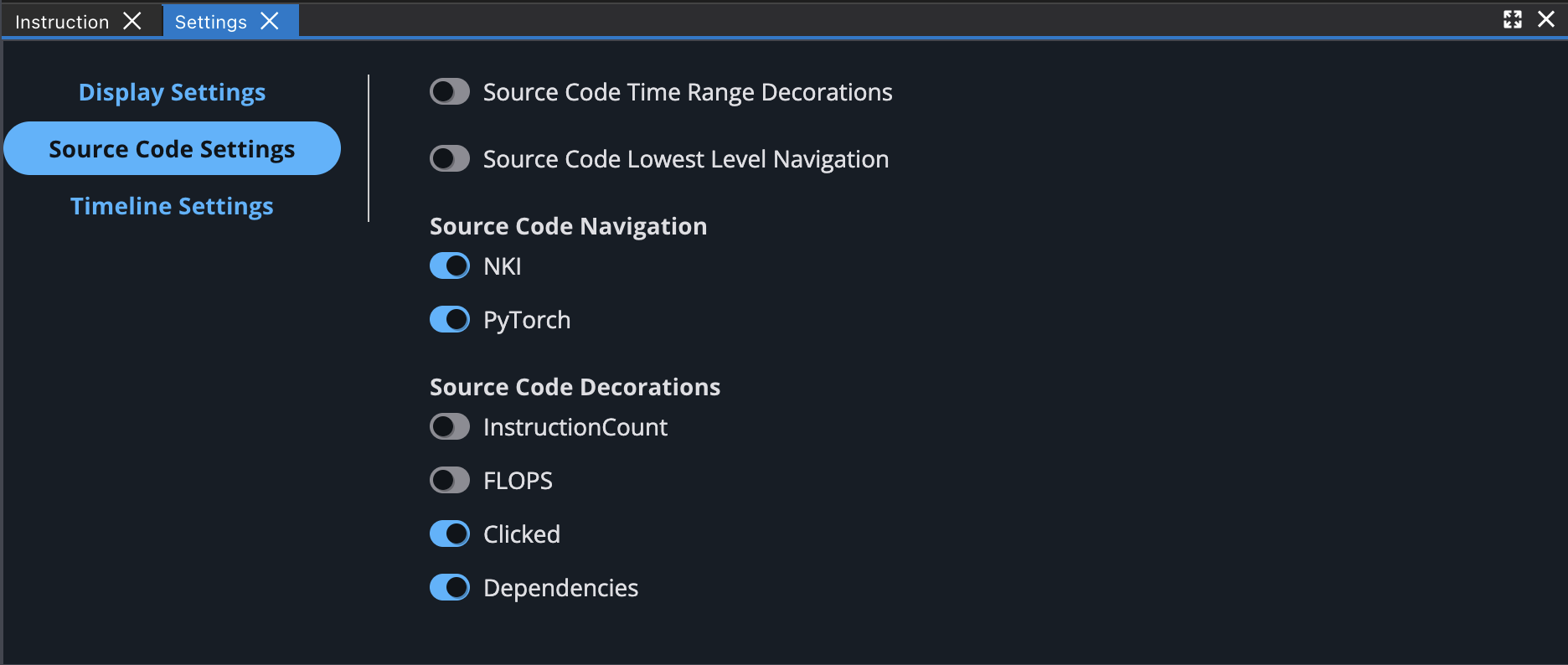Open Display Settings section
Screen dimensions: 1568x665
click(172, 92)
